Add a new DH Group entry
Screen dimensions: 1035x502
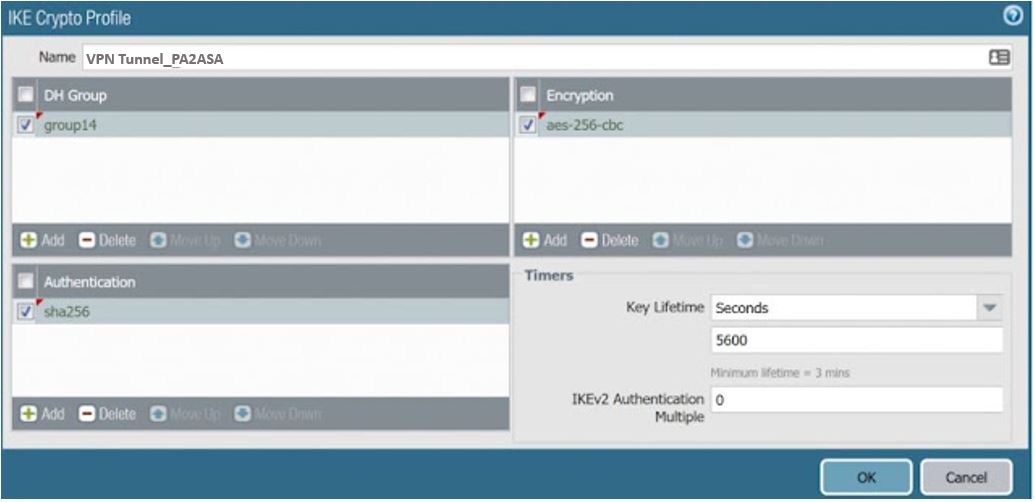pyautogui.click(x=42, y=240)
